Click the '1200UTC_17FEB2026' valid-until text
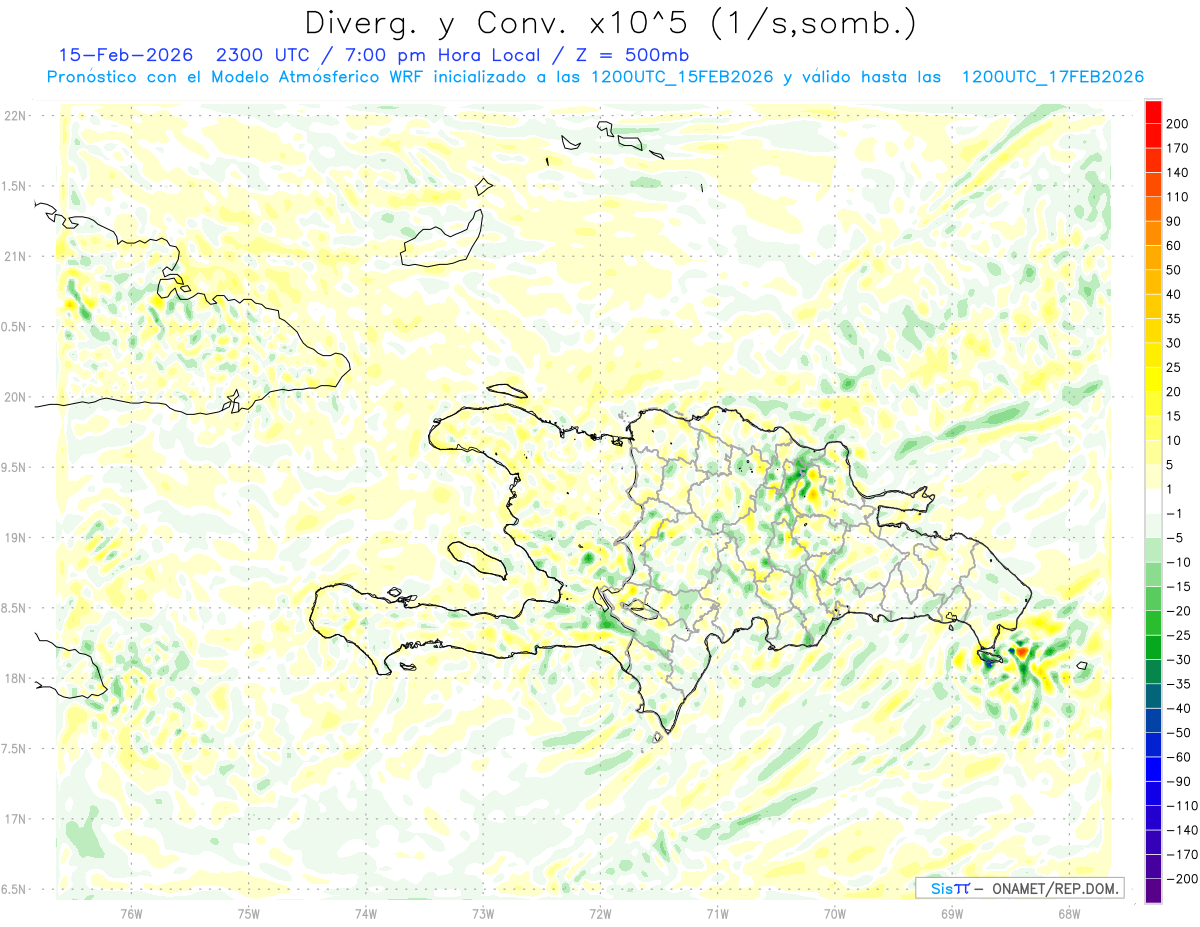This screenshot has height=927, width=1200. point(1052,77)
